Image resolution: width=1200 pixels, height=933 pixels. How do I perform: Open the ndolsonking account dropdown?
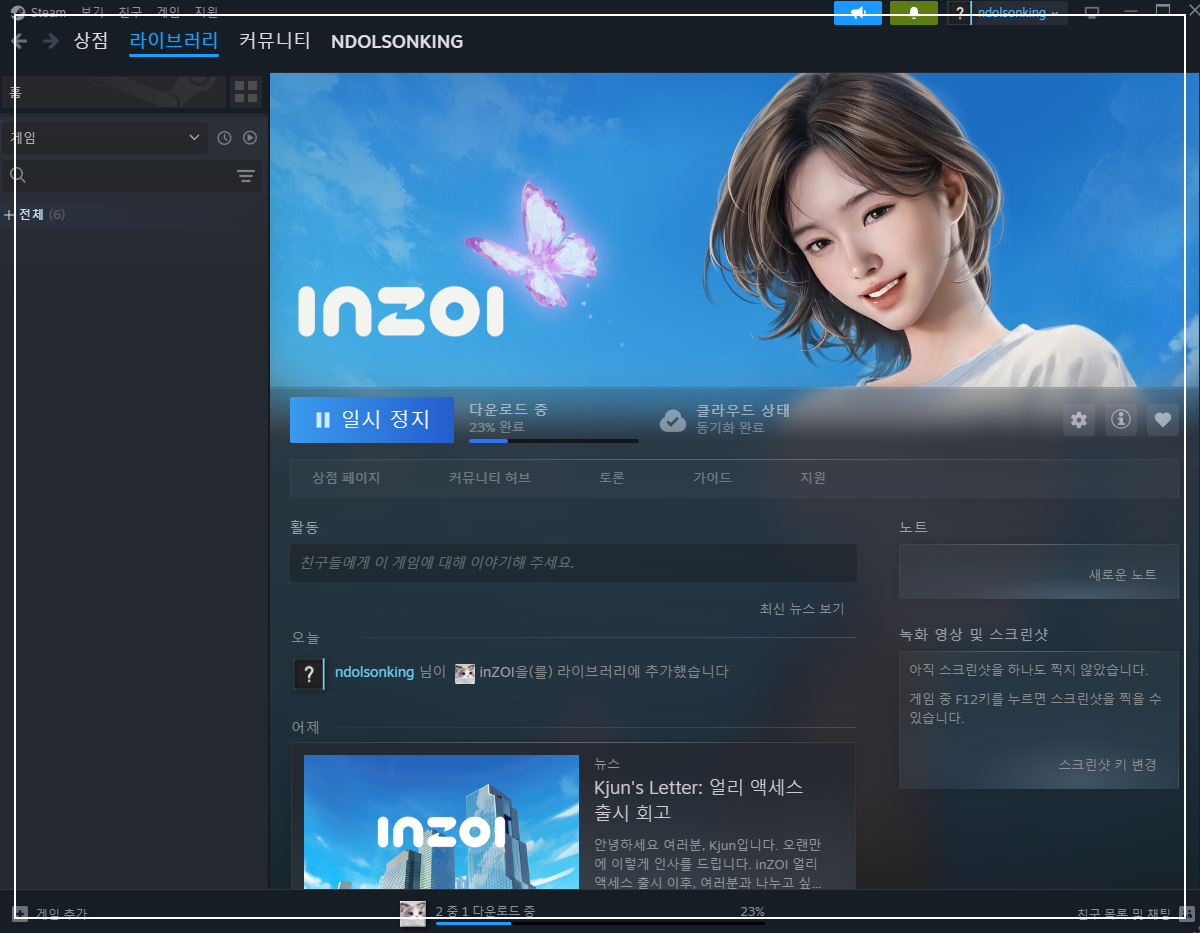(1019, 13)
